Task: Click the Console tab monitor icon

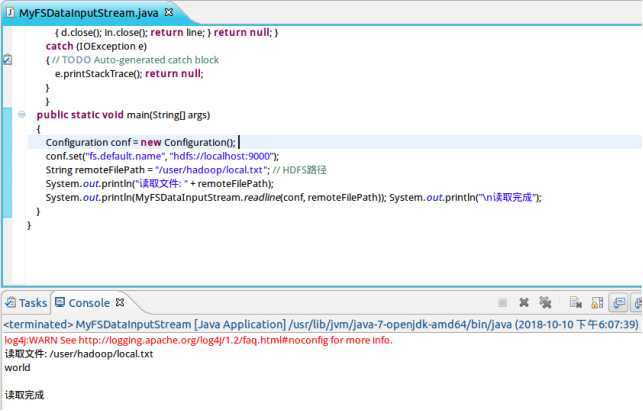Action: click(x=60, y=302)
